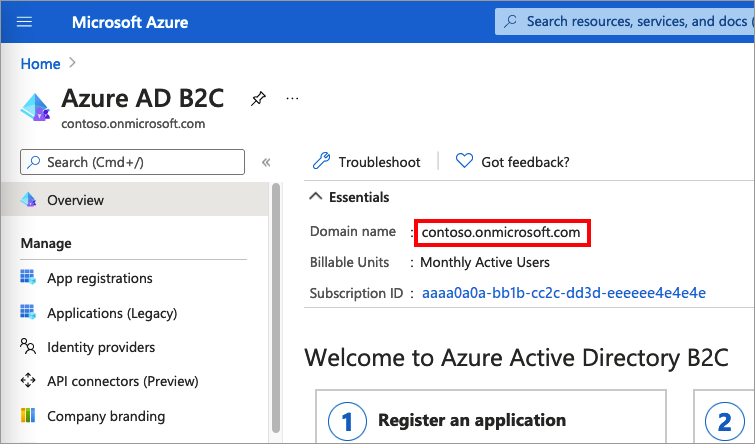Click the sidebar vertical scrollbar
The height and width of the screenshot is (444, 755).
275,300
